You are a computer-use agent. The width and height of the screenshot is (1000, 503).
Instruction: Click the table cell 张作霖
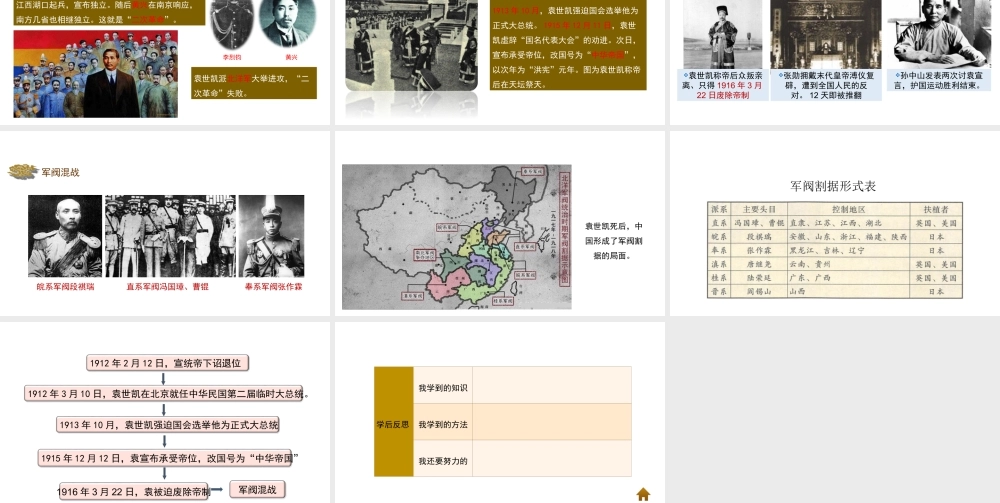pyautogui.click(x=759, y=251)
